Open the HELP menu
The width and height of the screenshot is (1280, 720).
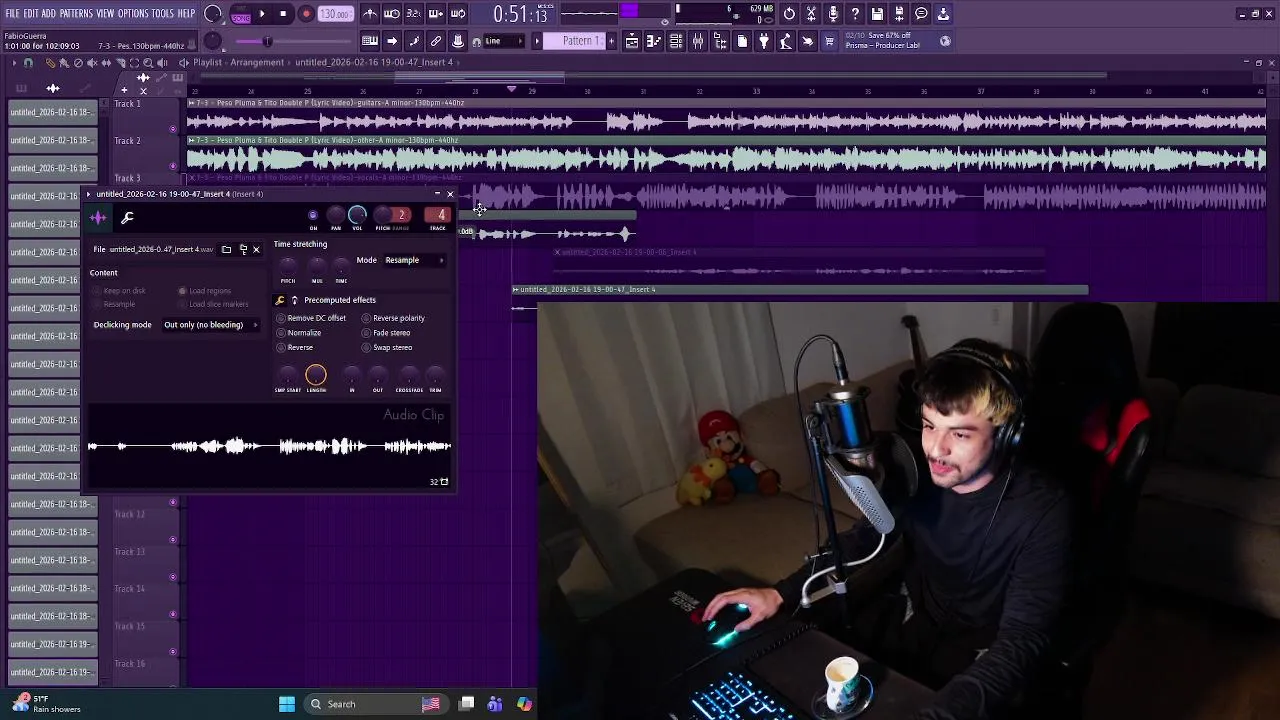(x=186, y=13)
